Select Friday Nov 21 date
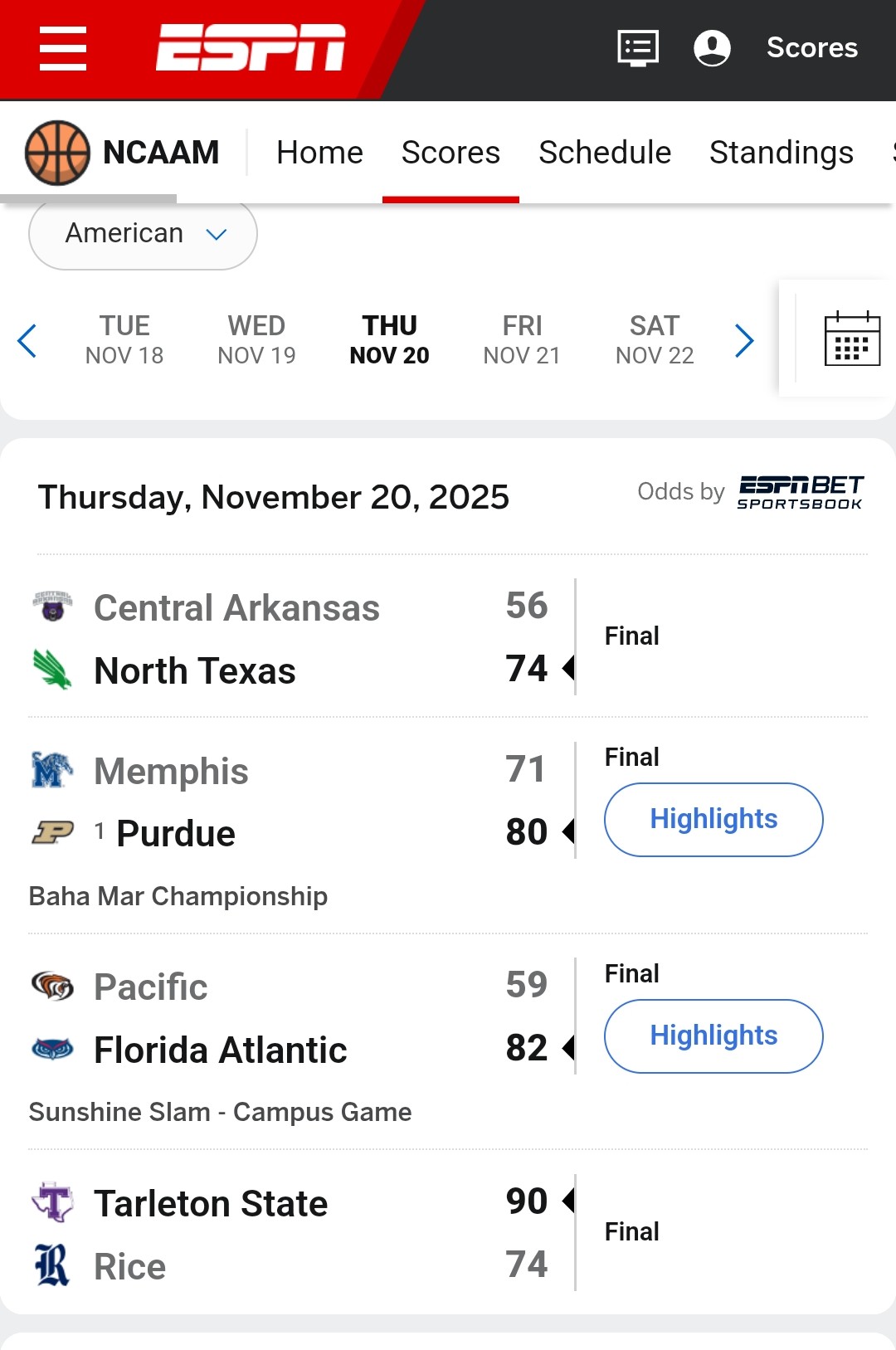The height and width of the screenshot is (1350, 896). (522, 339)
